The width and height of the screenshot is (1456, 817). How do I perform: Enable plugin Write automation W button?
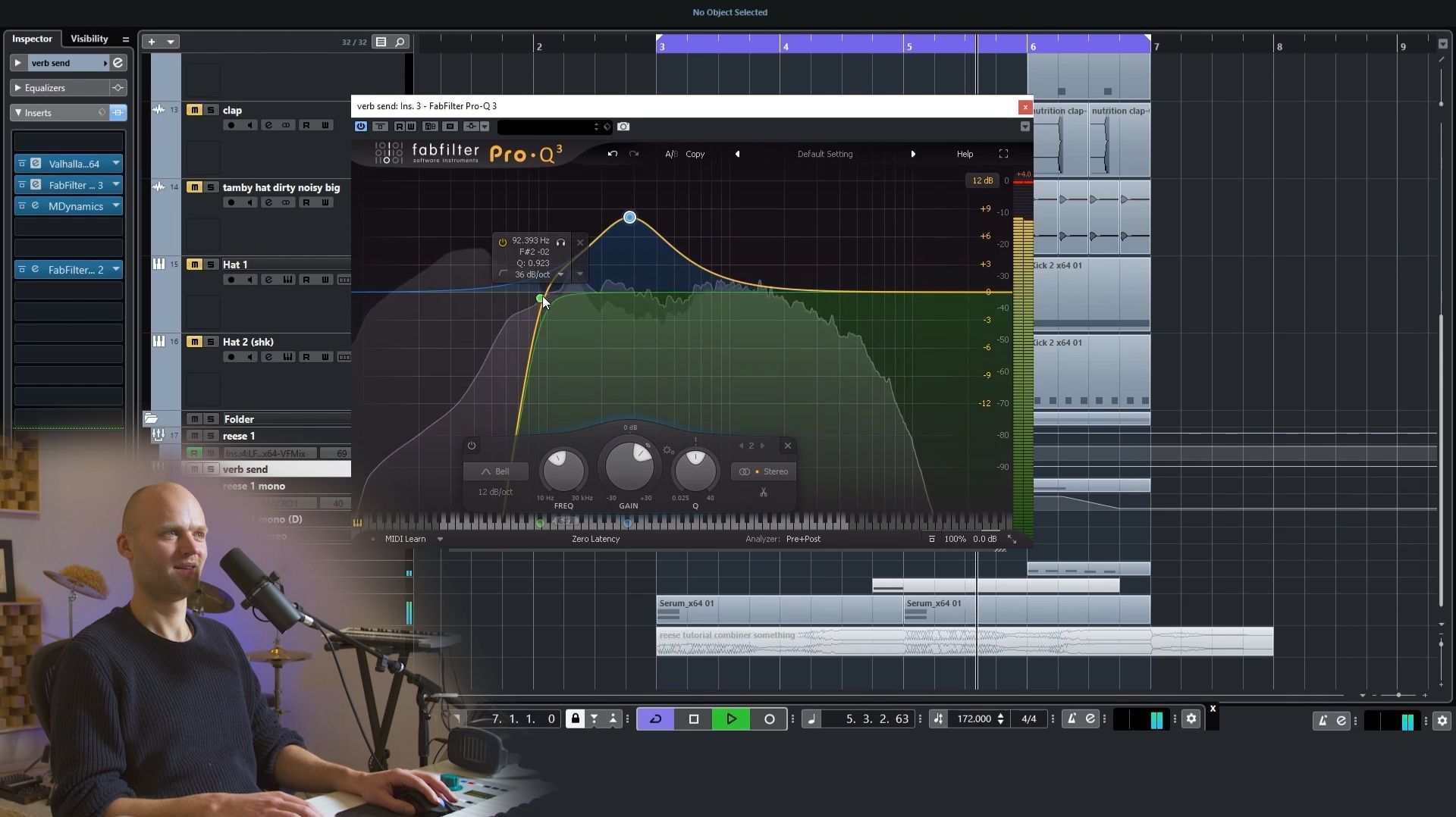[x=410, y=127]
